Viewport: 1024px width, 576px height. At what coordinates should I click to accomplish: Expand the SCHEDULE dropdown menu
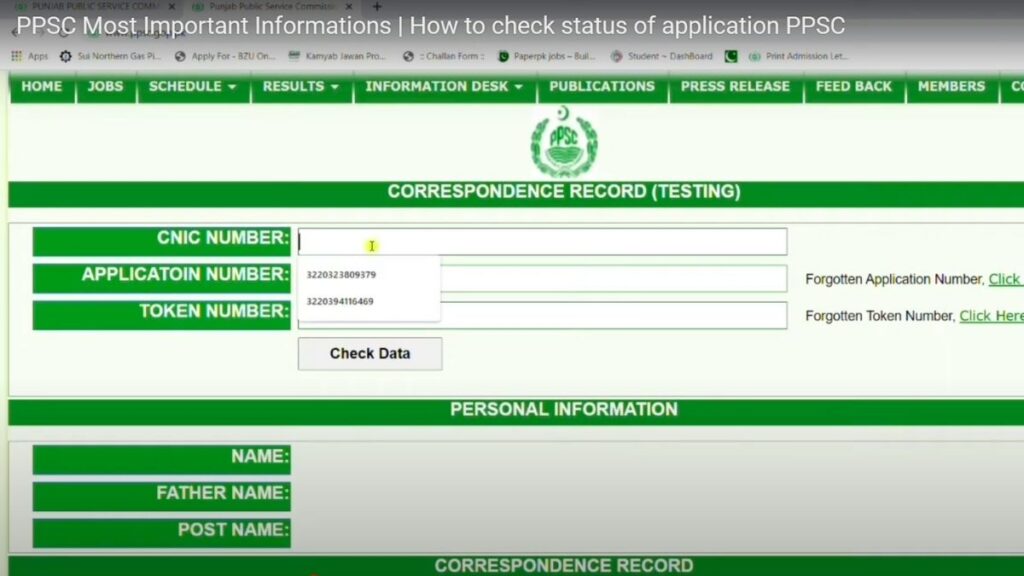coord(193,87)
